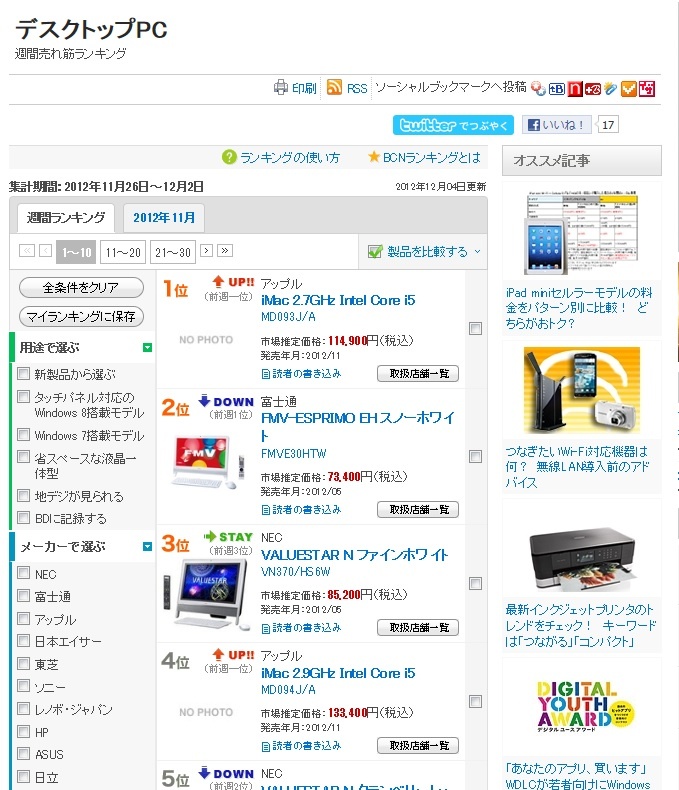This screenshot has width=679, height=790.
Task: Check 地デジが見られる checkbox
Action: click(23, 495)
